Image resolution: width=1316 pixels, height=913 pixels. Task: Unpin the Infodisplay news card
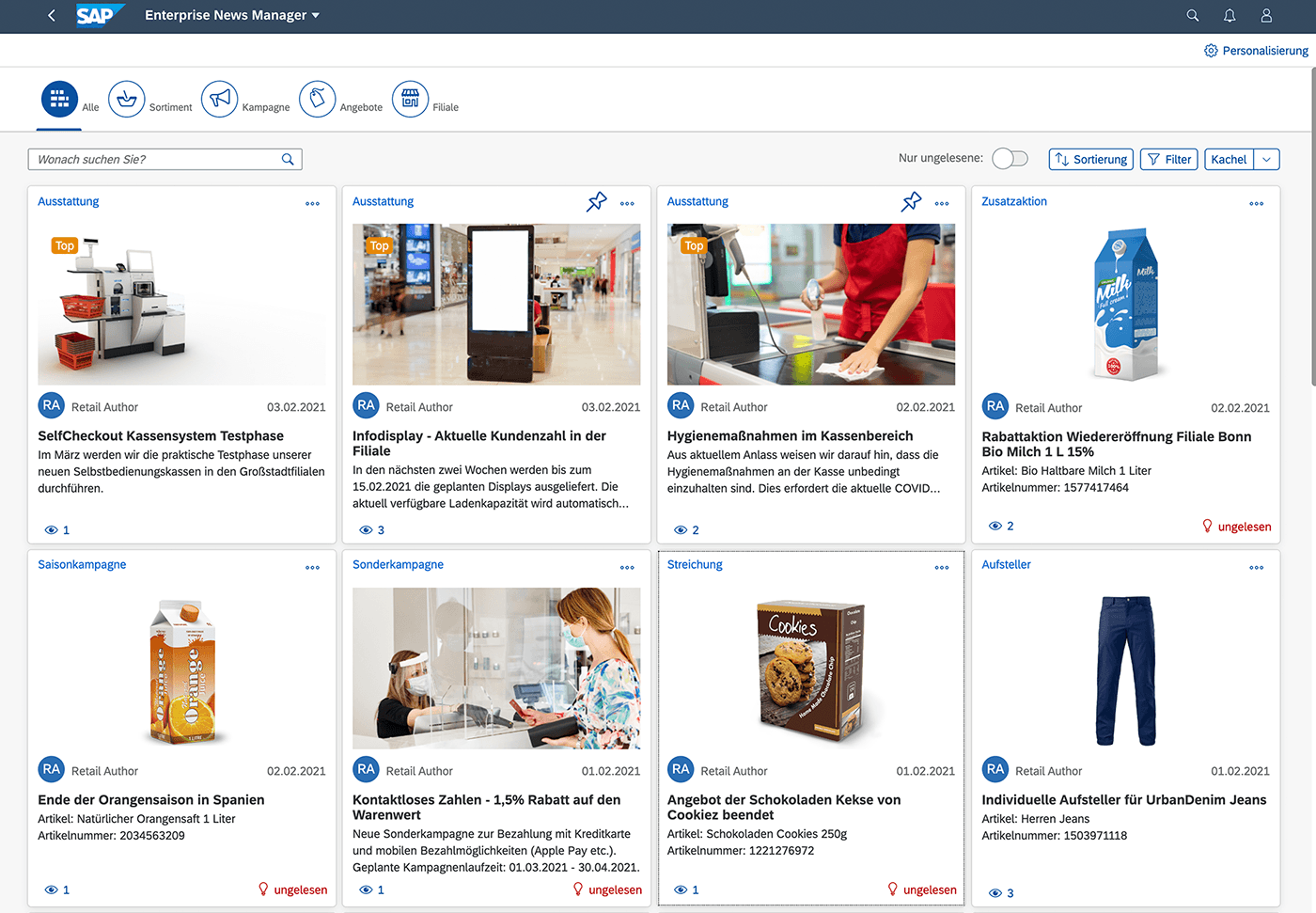[x=597, y=201]
